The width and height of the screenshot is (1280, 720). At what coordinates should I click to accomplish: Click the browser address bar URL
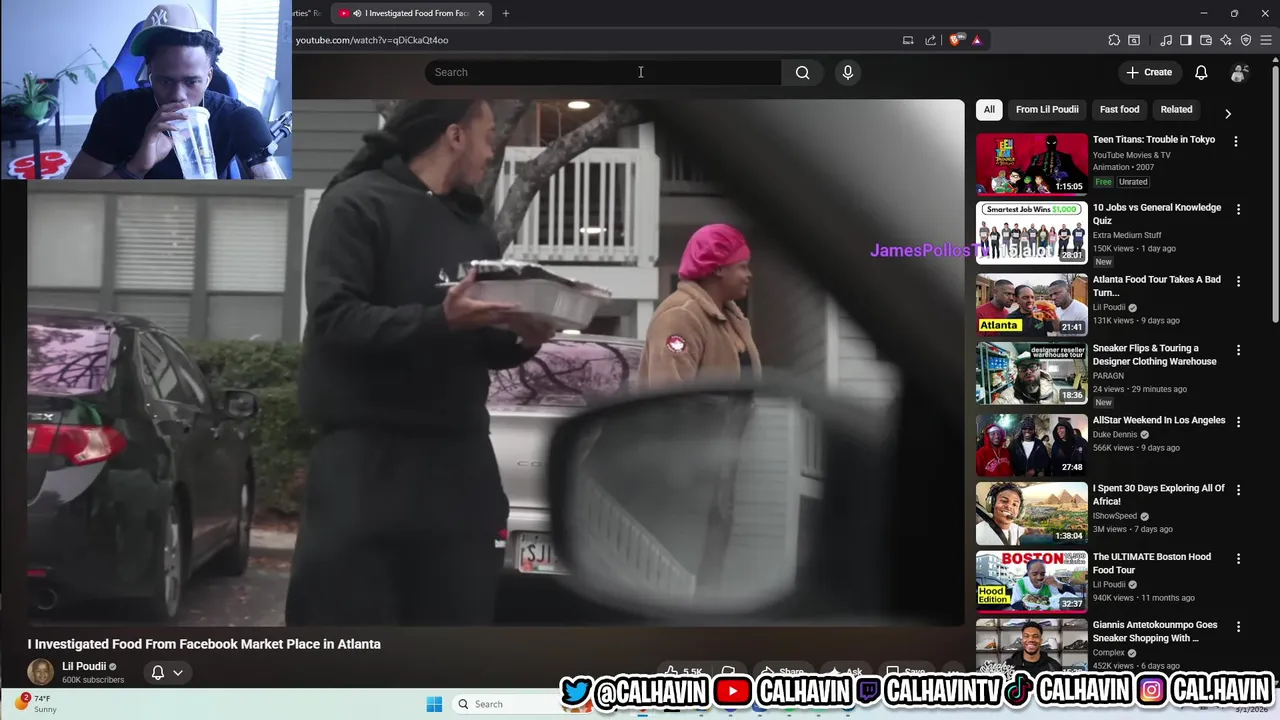(x=372, y=40)
